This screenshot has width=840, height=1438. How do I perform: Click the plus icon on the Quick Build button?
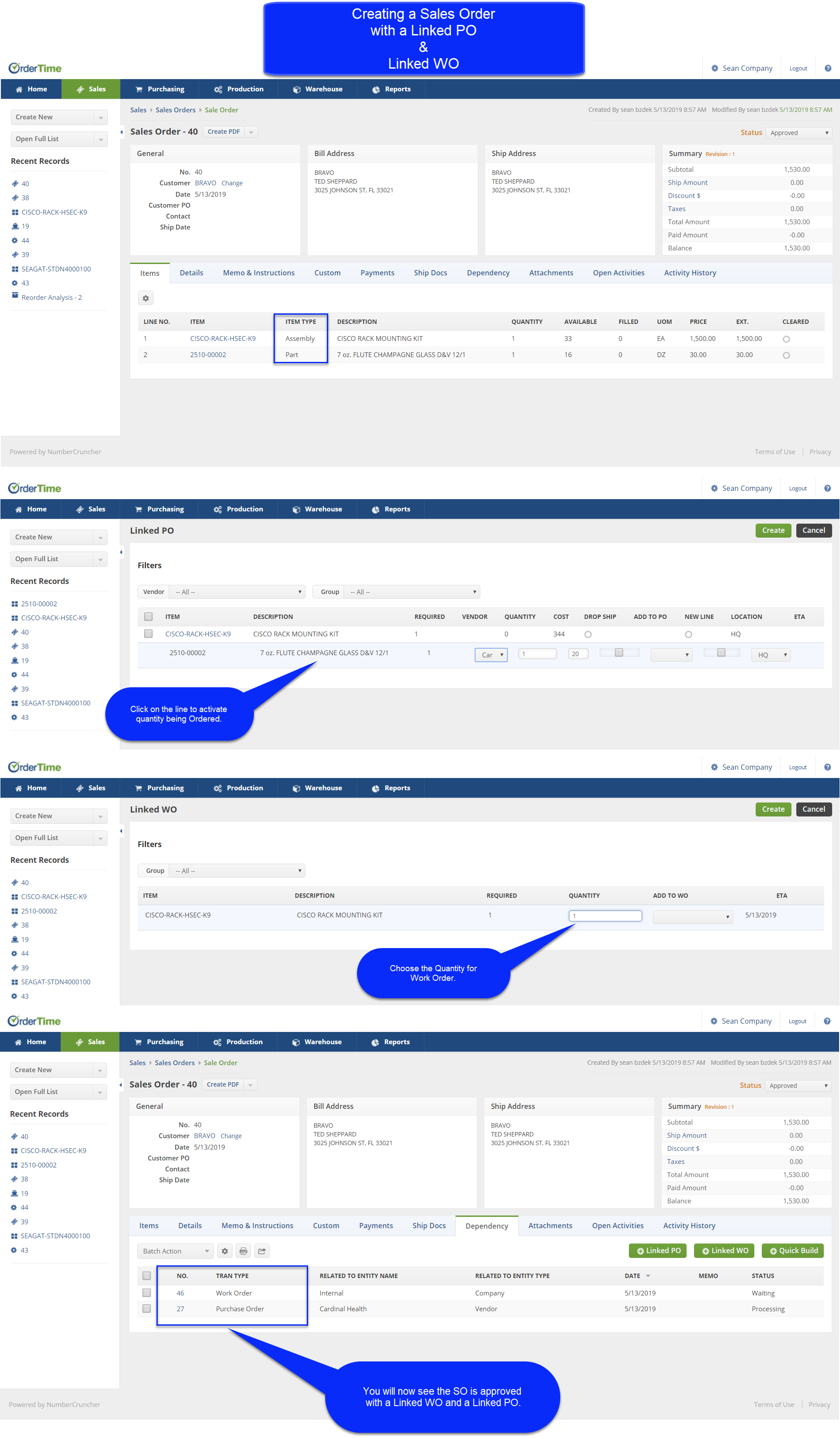click(773, 1251)
